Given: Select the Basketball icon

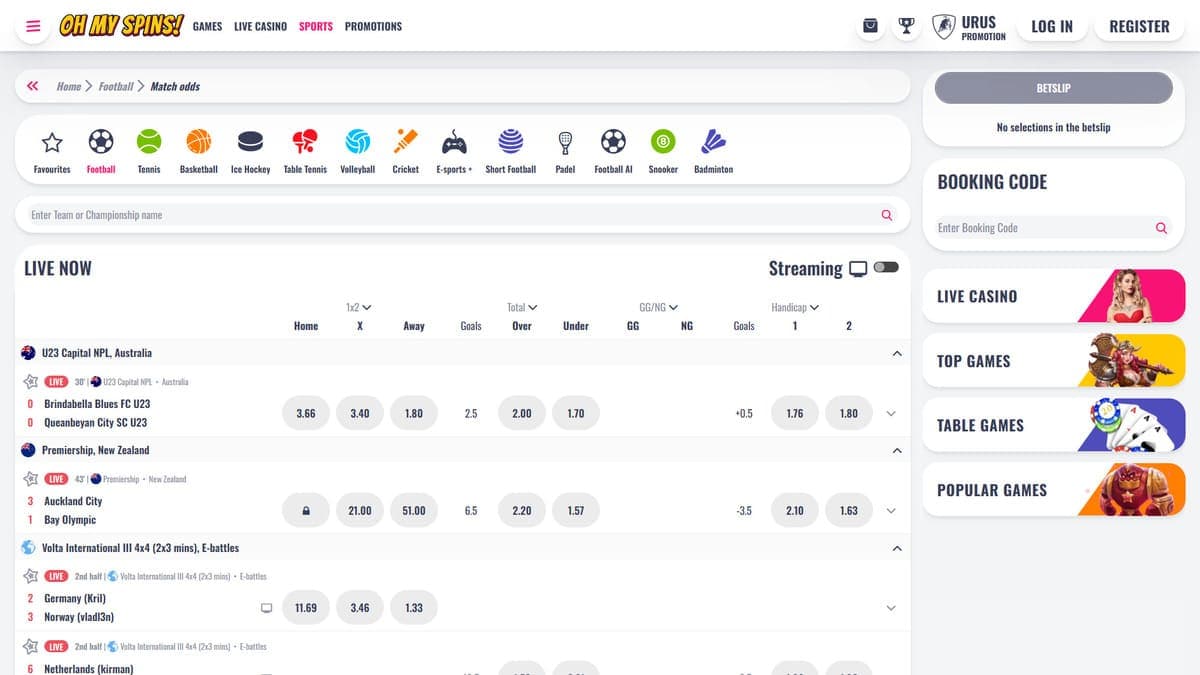Looking at the screenshot, I should pos(199,142).
